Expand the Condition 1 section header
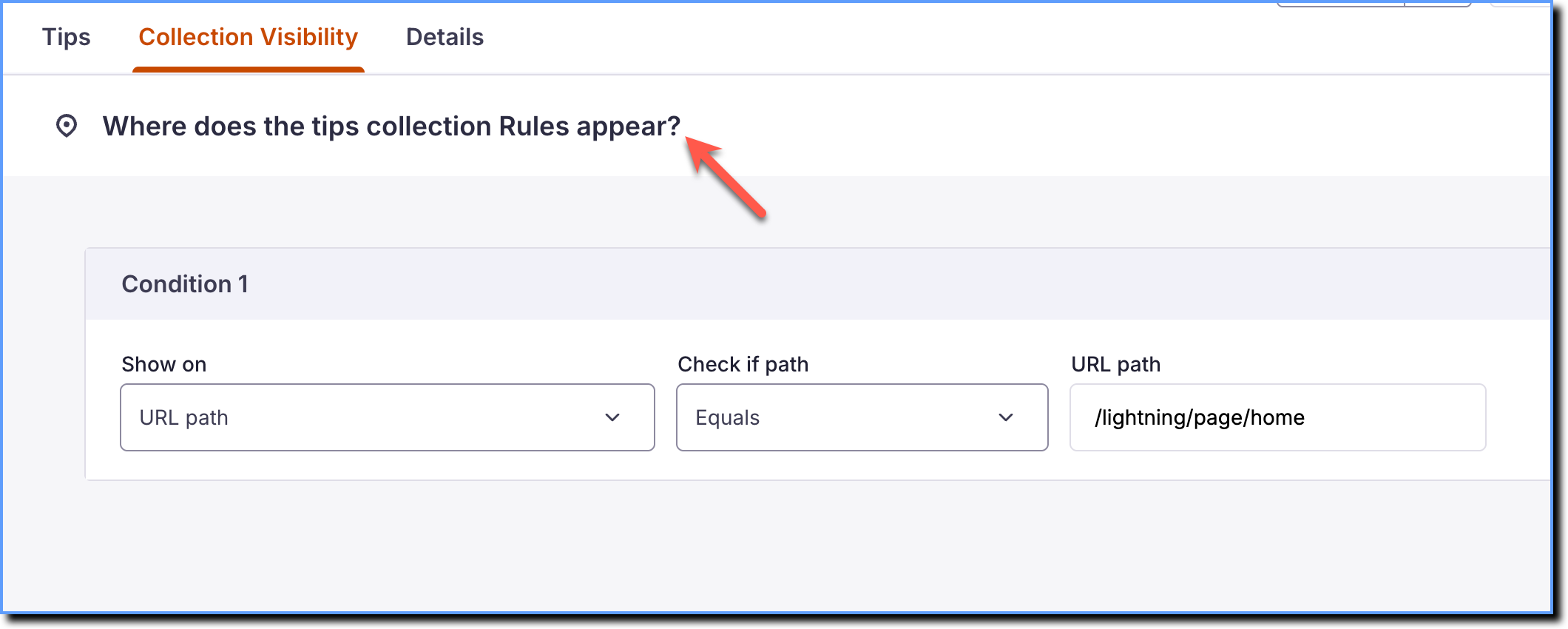The width and height of the screenshot is (1568, 629). point(817,284)
